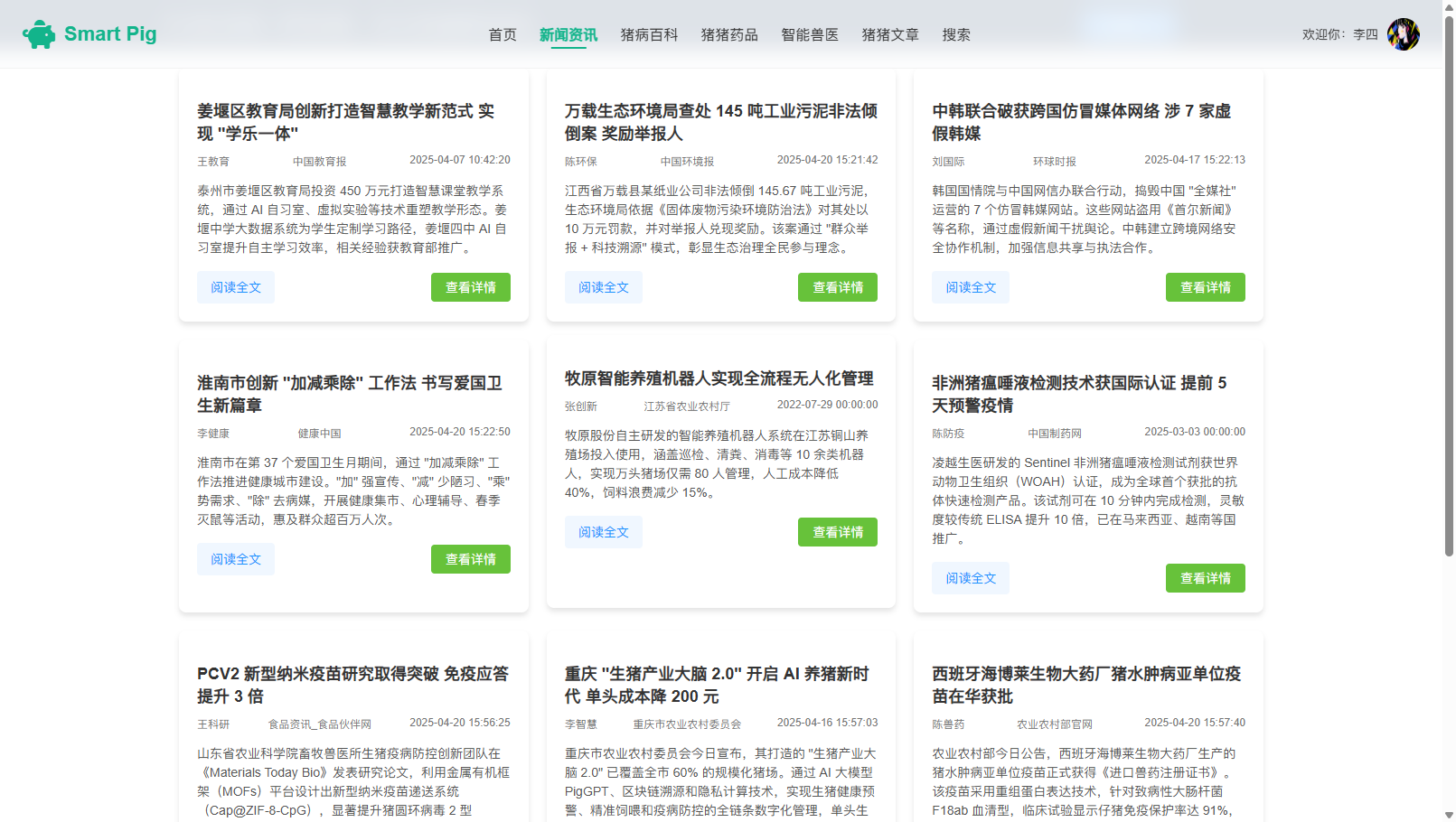Click the source 中国教育报
1456x822 pixels.
(320, 162)
